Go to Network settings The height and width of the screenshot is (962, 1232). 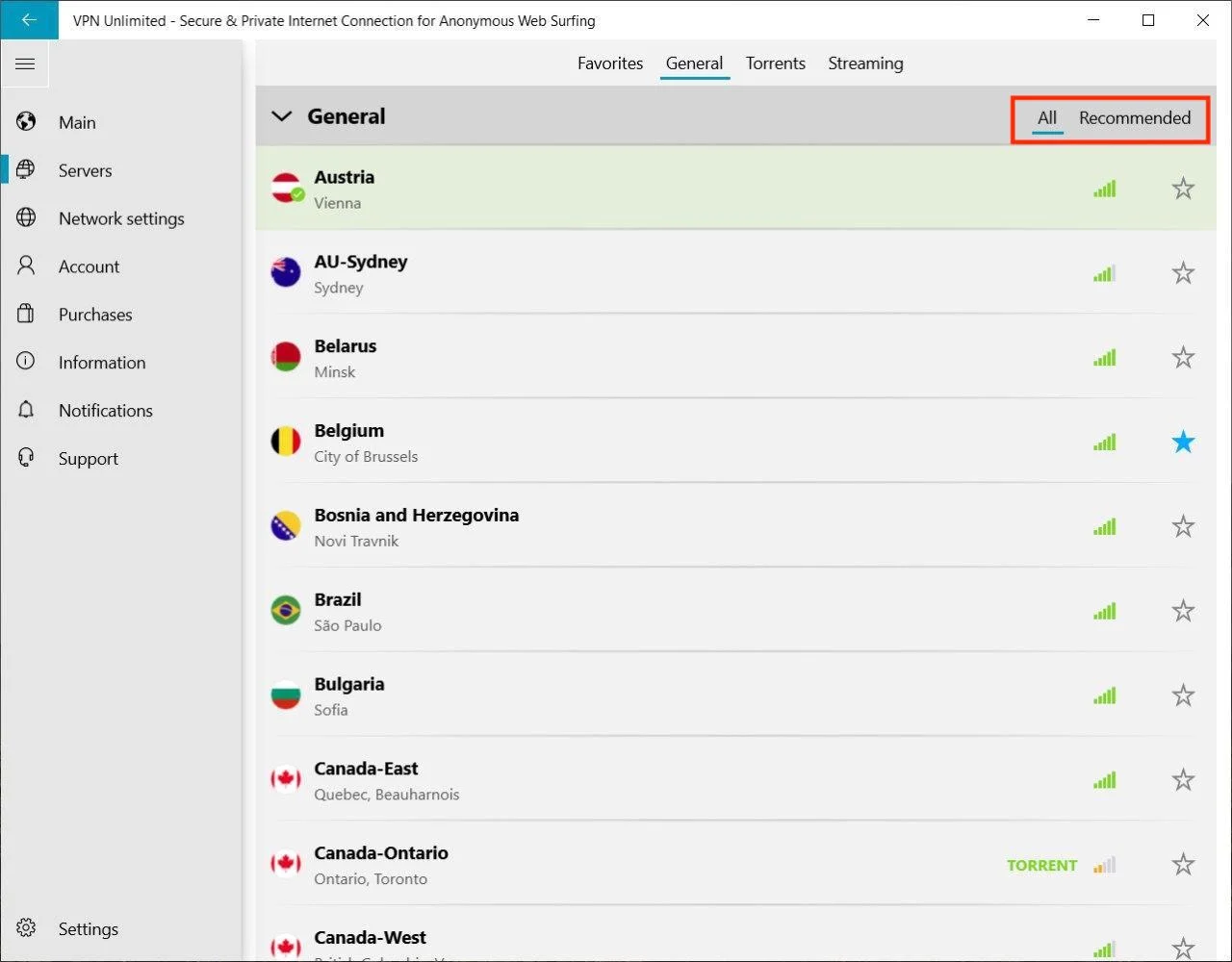pyautogui.click(x=121, y=218)
